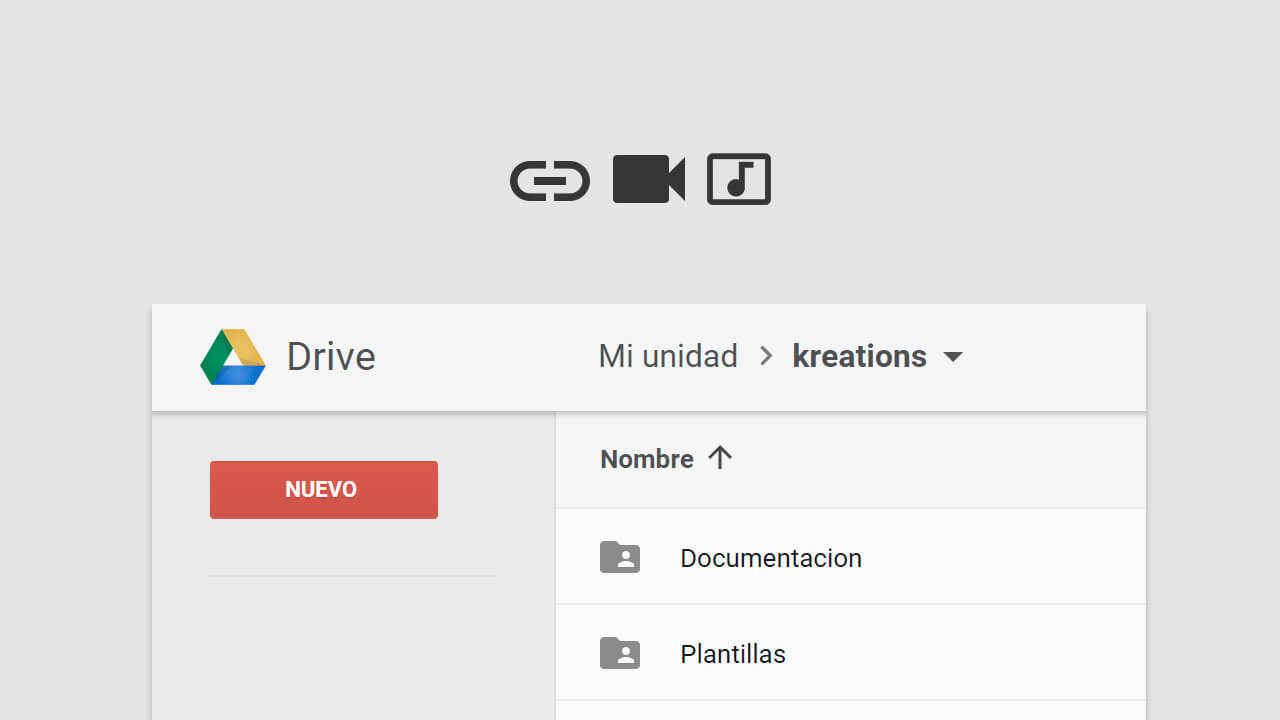
Task: Click the NUEVO button
Action: click(324, 490)
